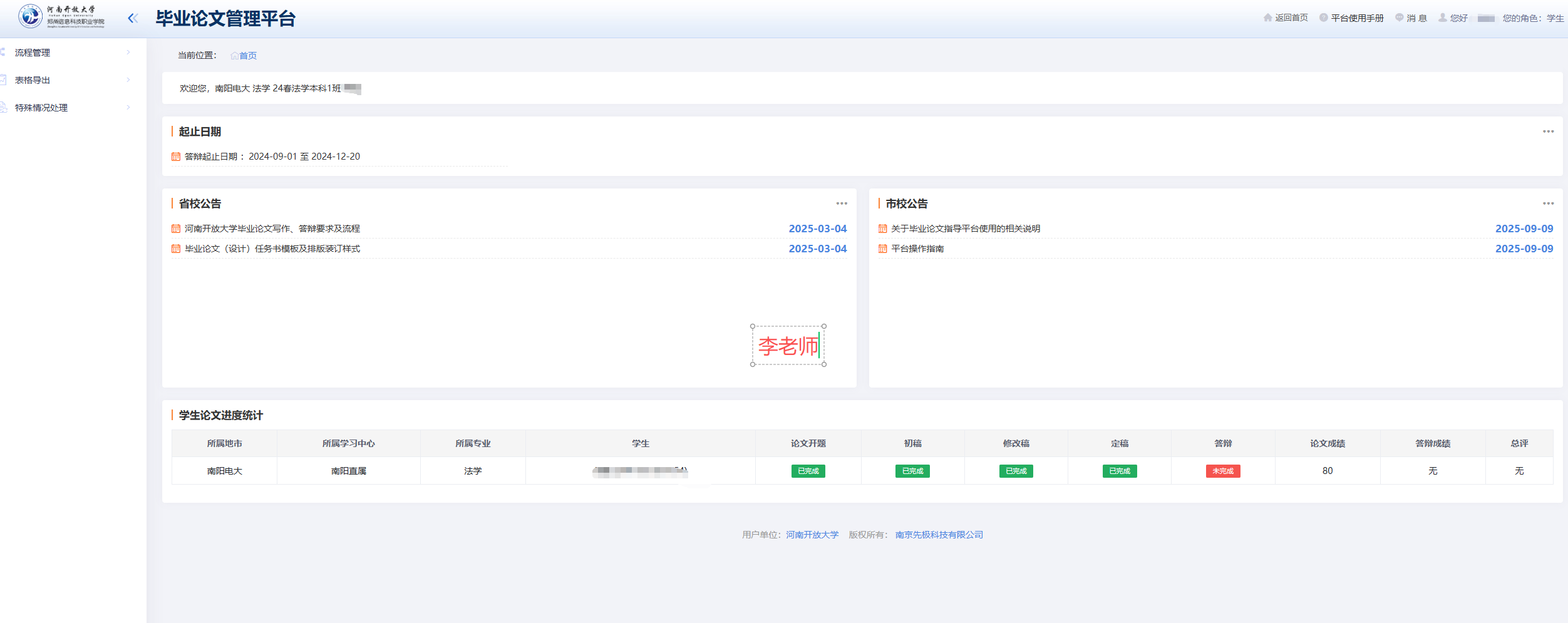Viewport: 1568px width, 623px height.
Task: Click the 河南开放大学 footer link
Action: point(812,535)
